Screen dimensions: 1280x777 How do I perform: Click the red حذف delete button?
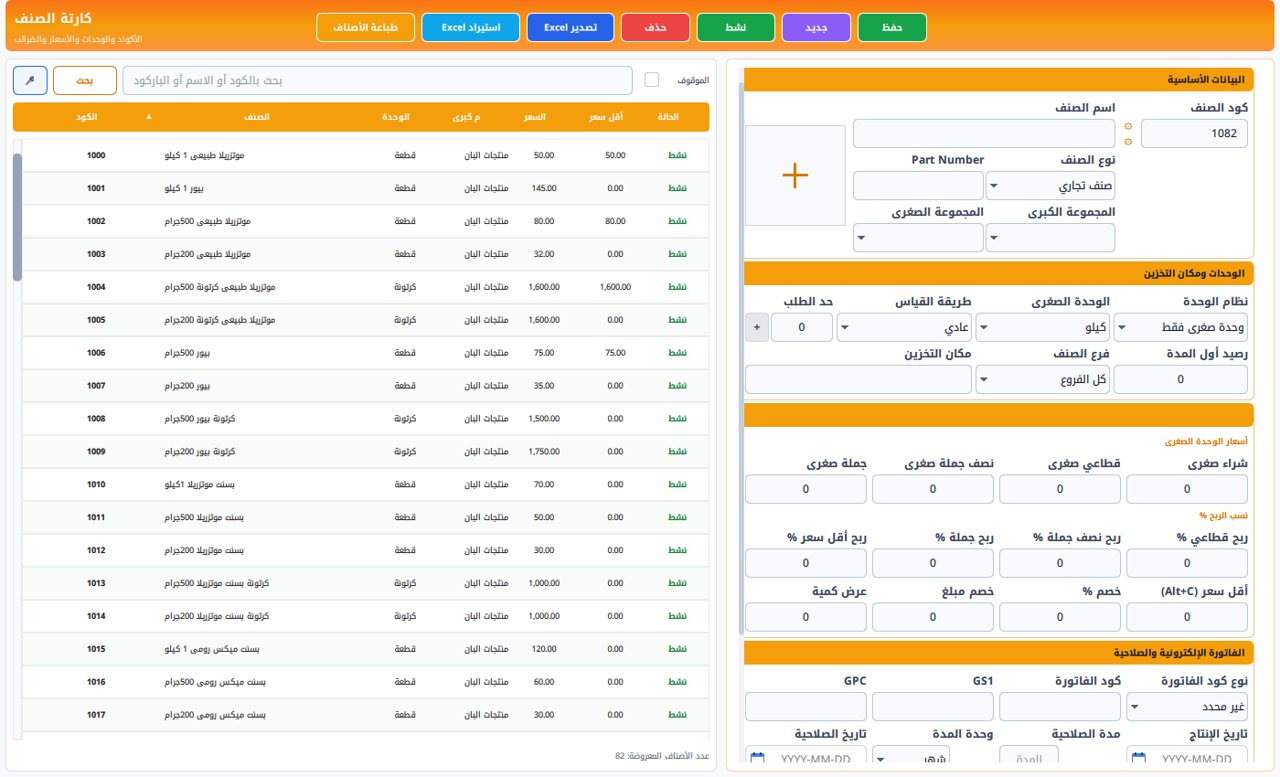[655, 28]
